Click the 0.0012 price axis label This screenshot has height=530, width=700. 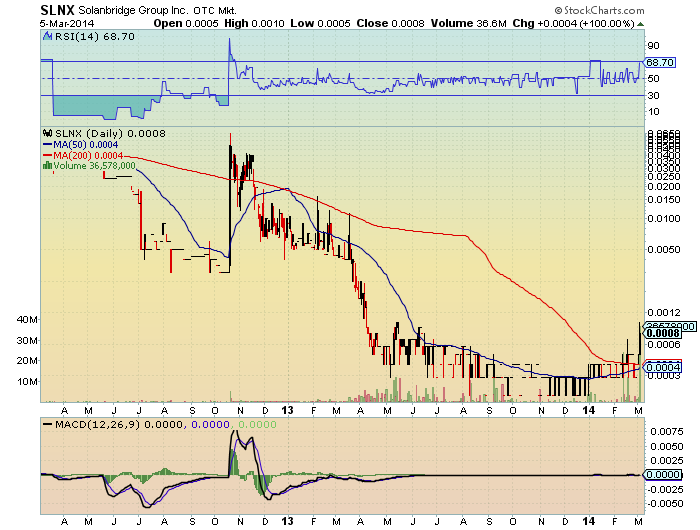pyautogui.click(x=664, y=313)
